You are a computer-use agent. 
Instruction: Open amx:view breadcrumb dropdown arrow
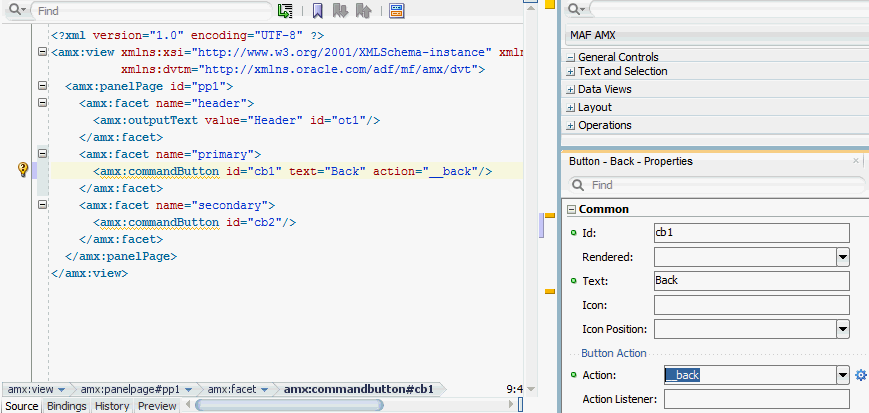tap(61, 390)
